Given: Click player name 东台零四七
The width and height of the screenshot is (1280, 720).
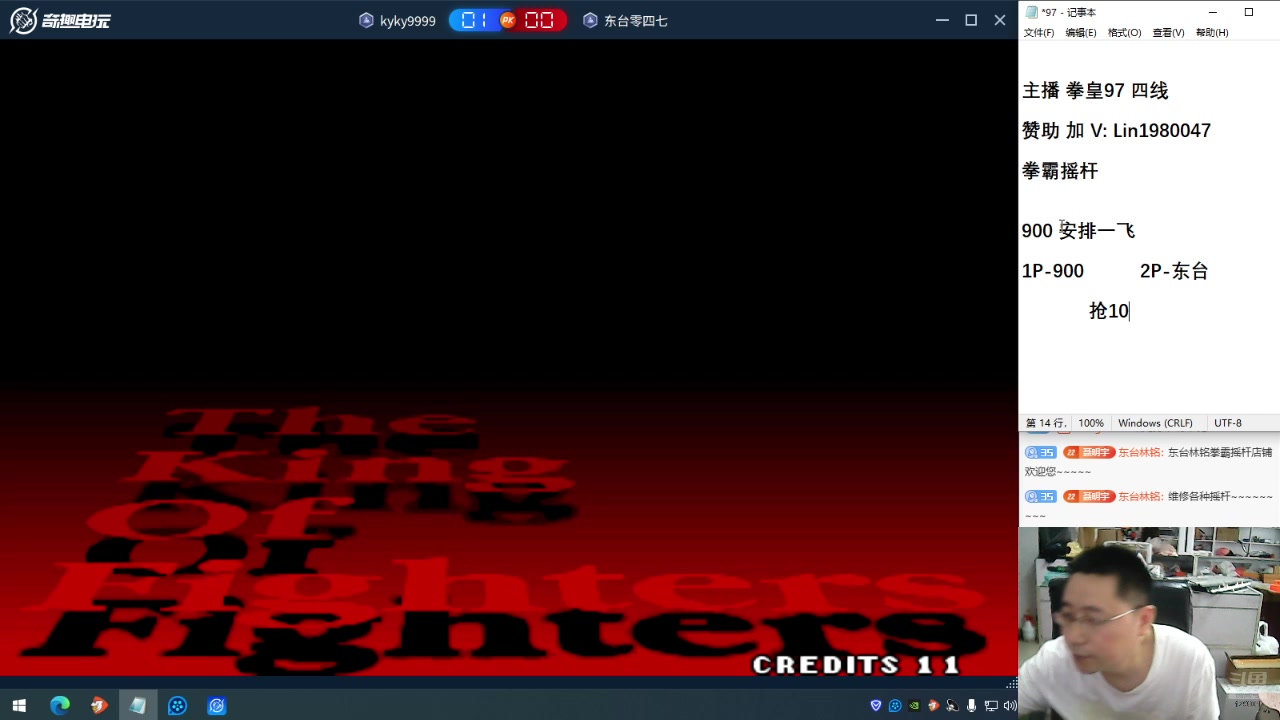Looking at the screenshot, I should 635,20.
